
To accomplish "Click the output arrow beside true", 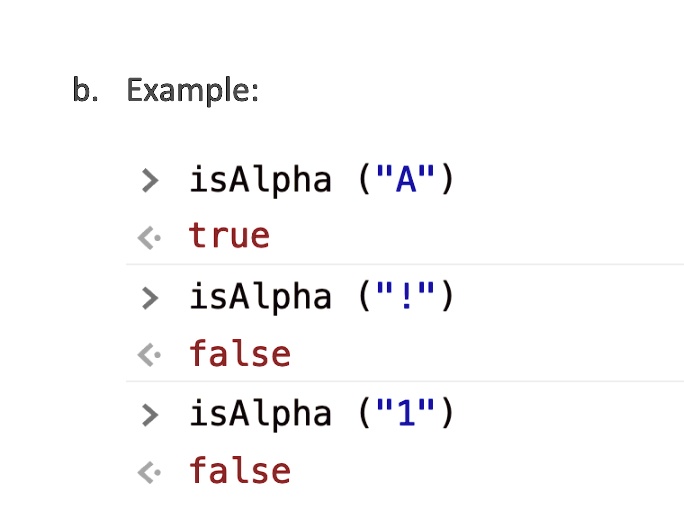I will (149, 238).
